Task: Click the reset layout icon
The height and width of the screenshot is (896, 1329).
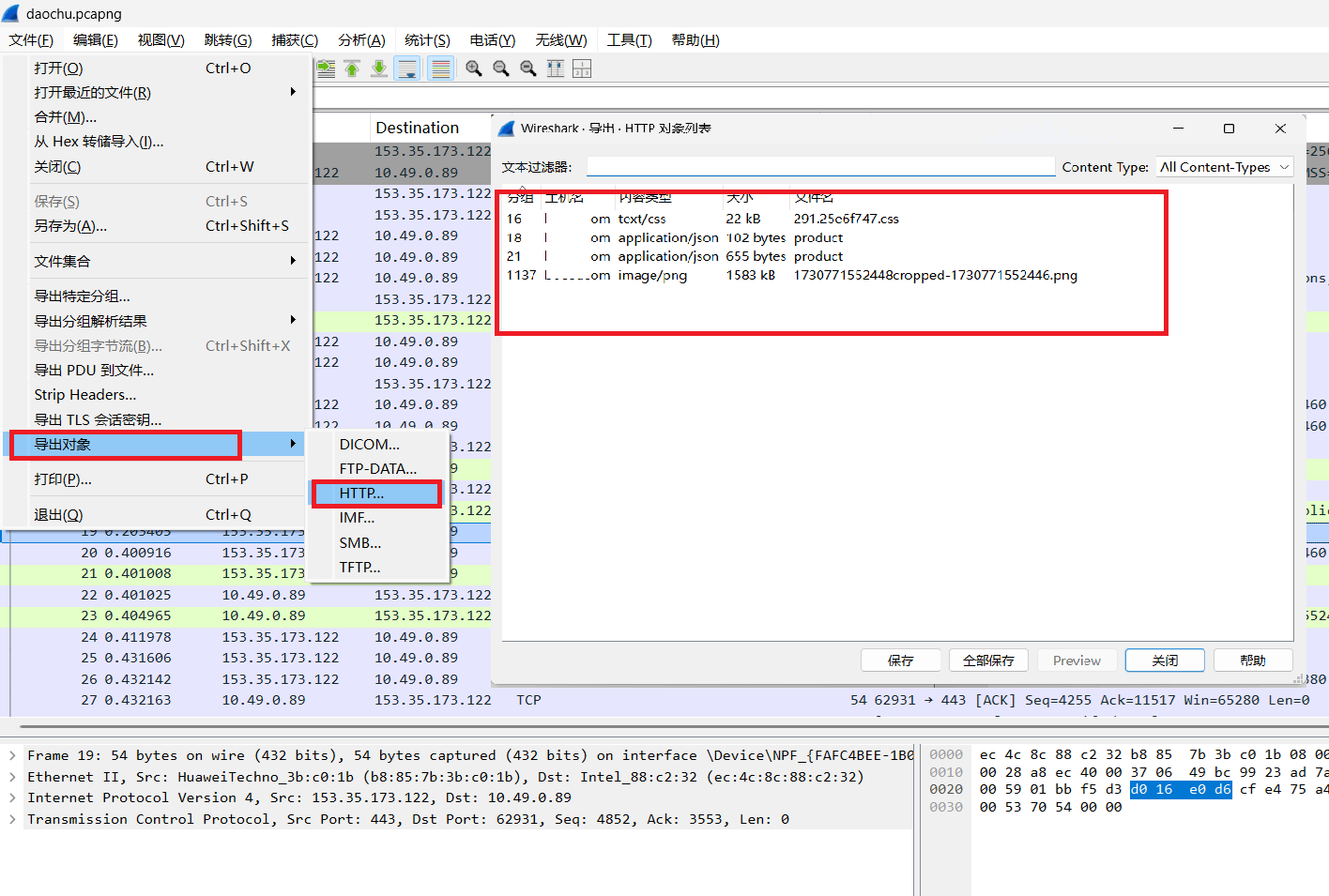Action: click(x=582, y=68)
